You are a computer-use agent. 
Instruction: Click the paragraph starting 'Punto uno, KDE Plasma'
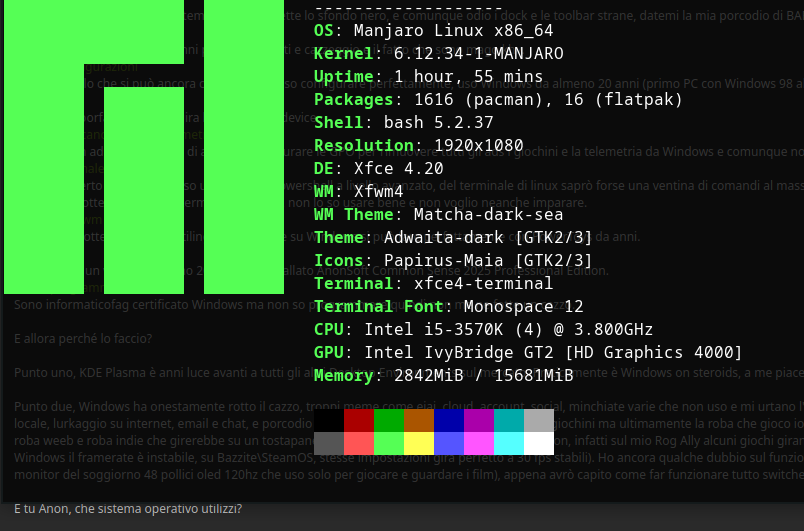click(409, 373)
